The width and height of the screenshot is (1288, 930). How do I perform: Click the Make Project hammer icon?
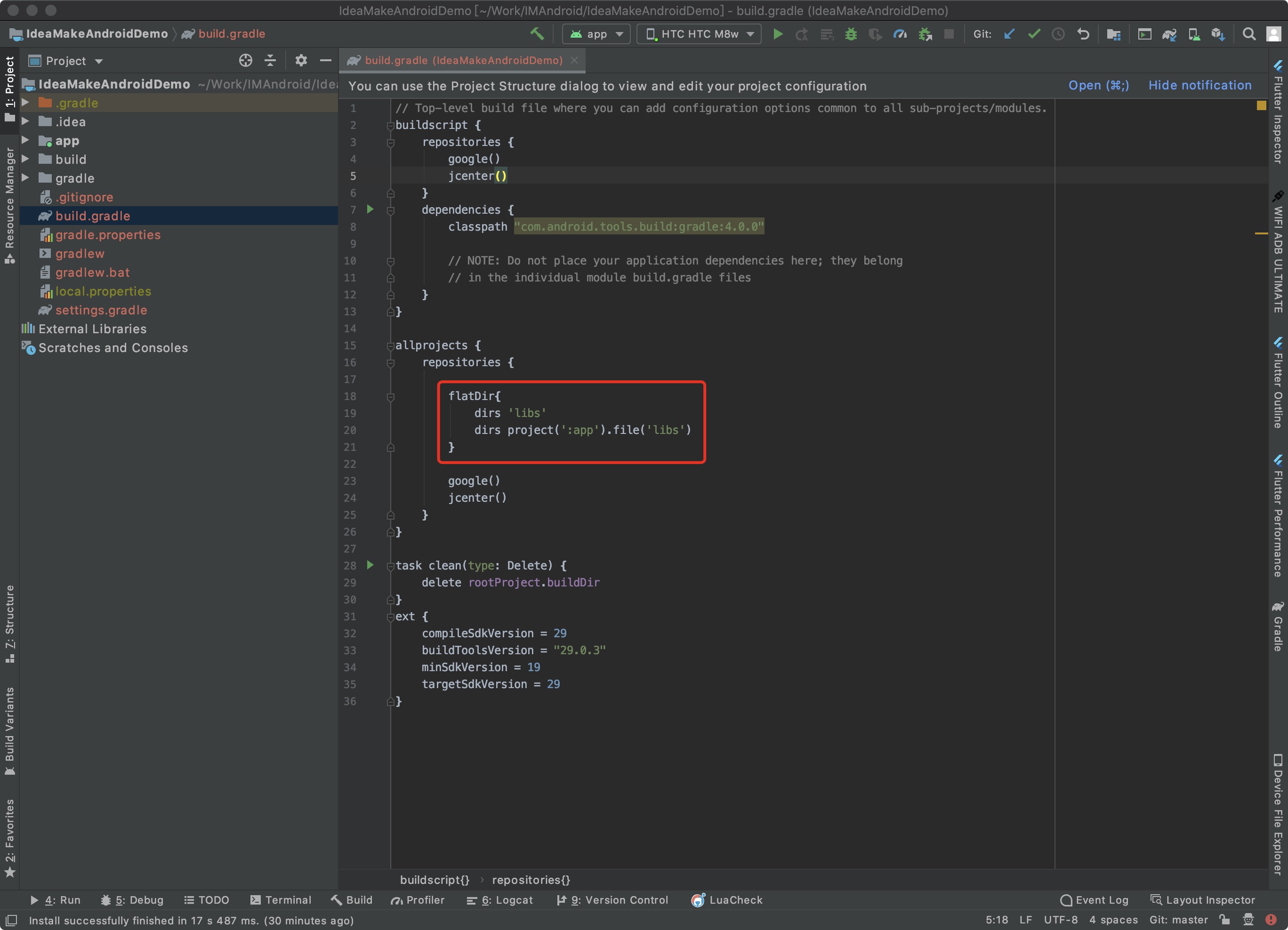[537, 34]
